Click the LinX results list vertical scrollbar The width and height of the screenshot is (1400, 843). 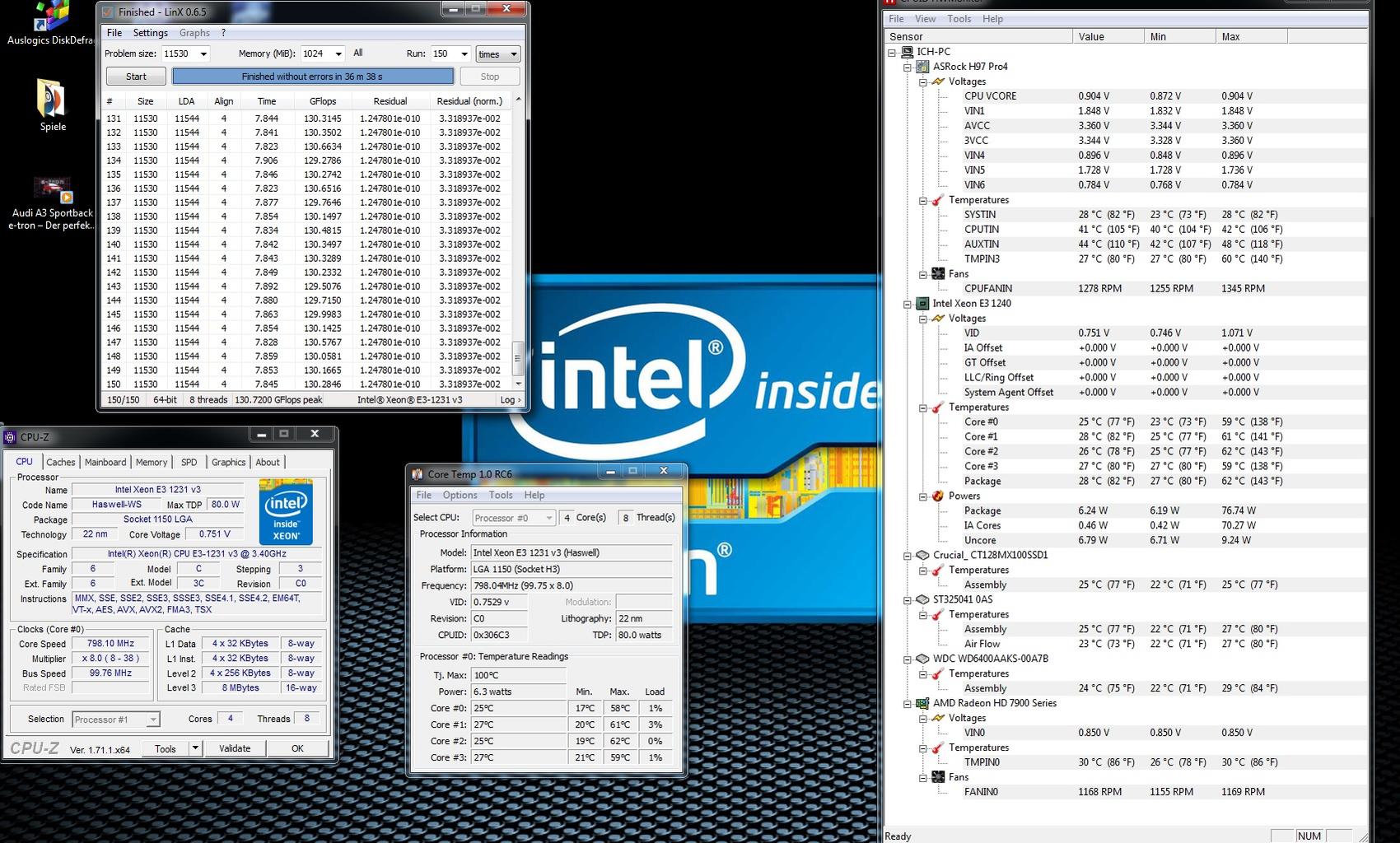coord(518,242)
